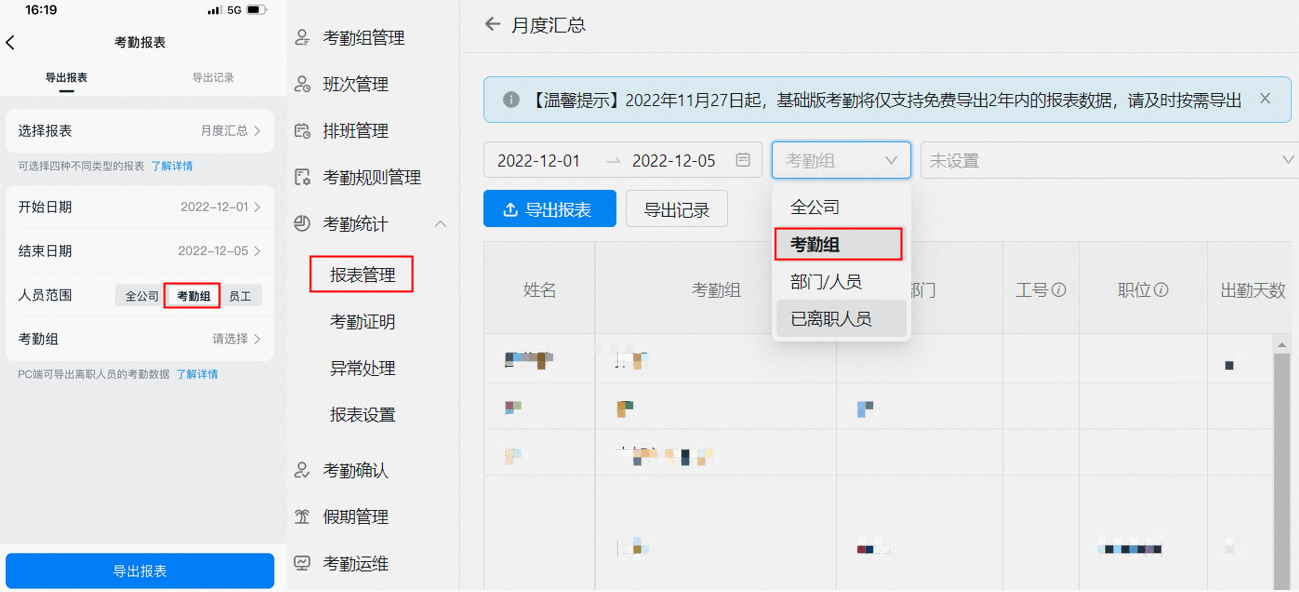Click the info icon next to 职位

tap(1161, 290)
